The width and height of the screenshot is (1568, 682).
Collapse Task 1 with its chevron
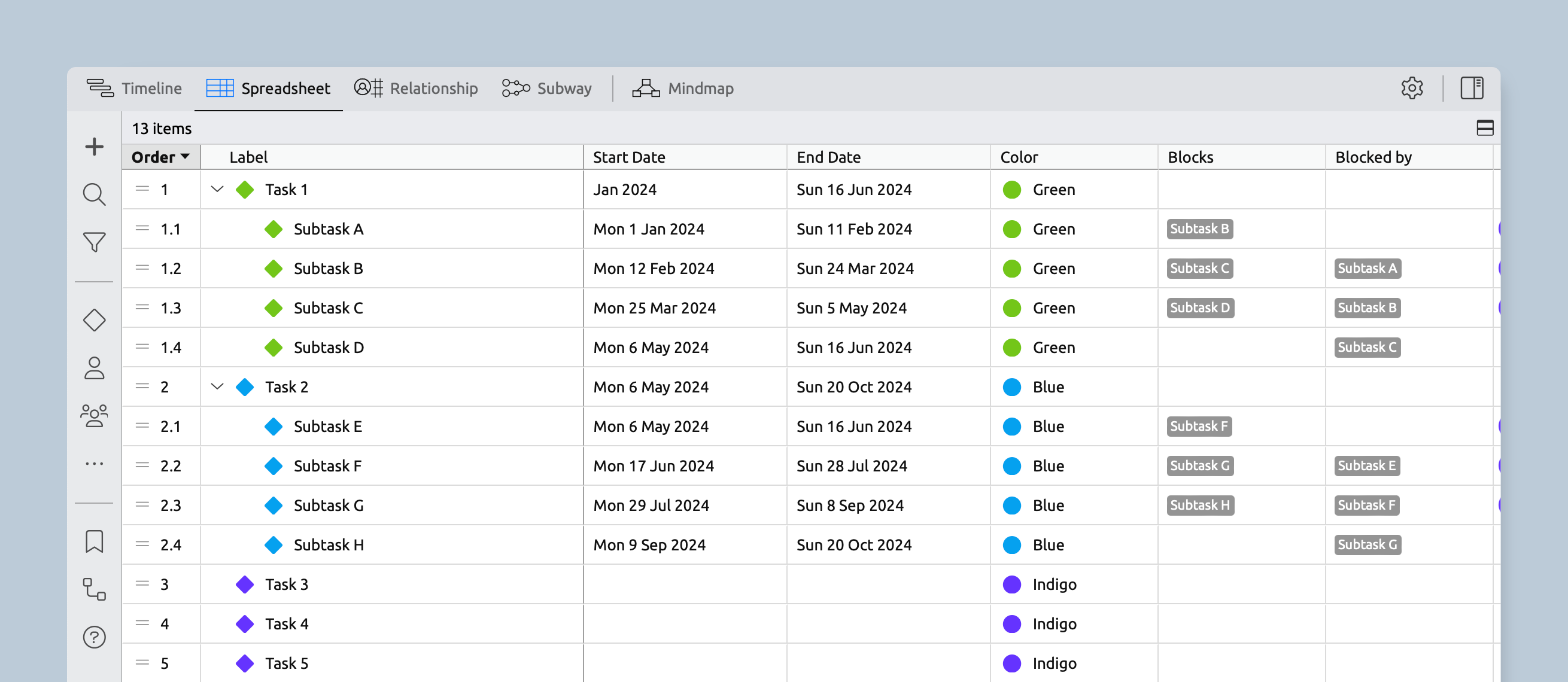tap(217, 189)
